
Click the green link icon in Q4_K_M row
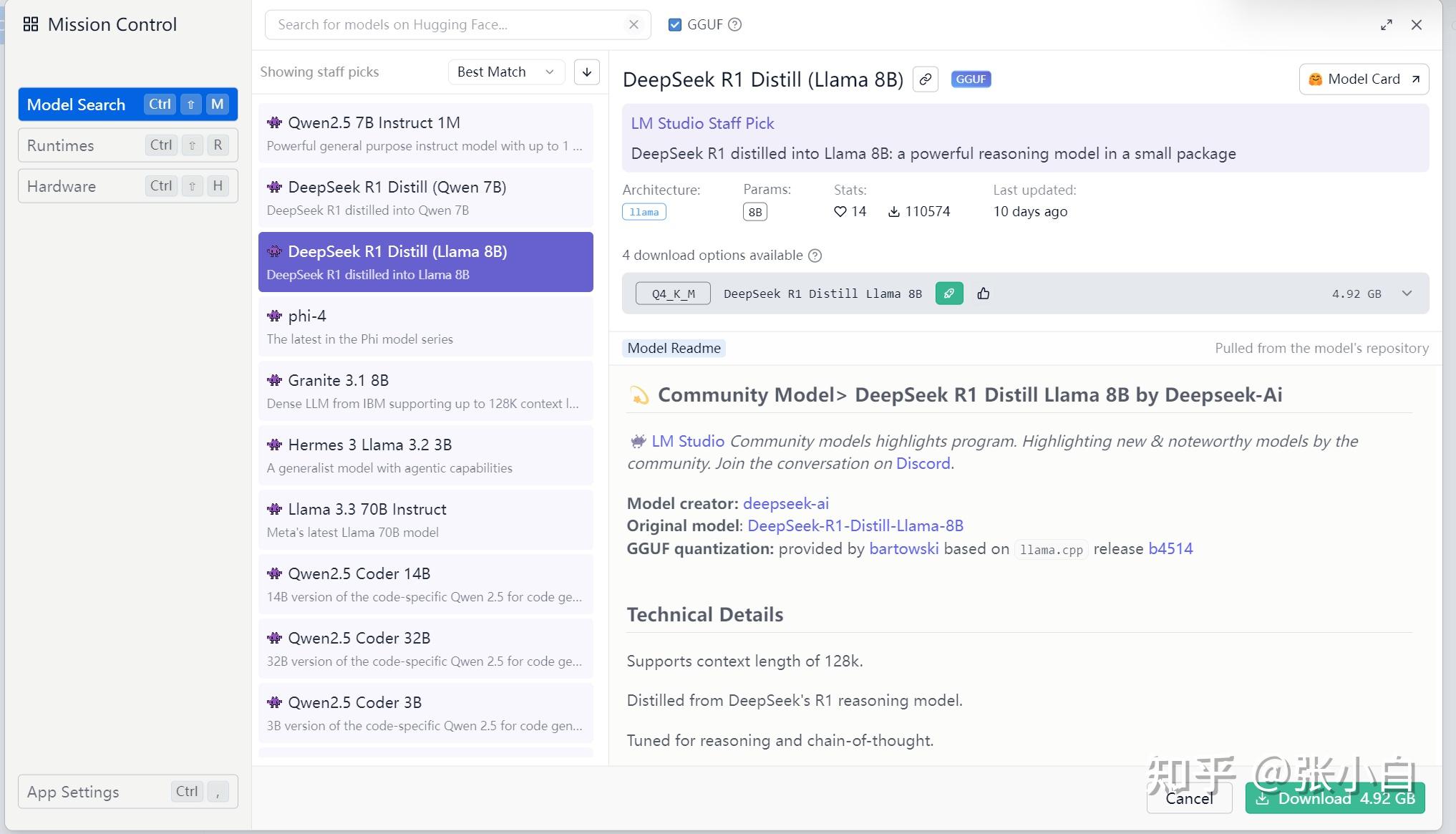[x=948, y=294]
